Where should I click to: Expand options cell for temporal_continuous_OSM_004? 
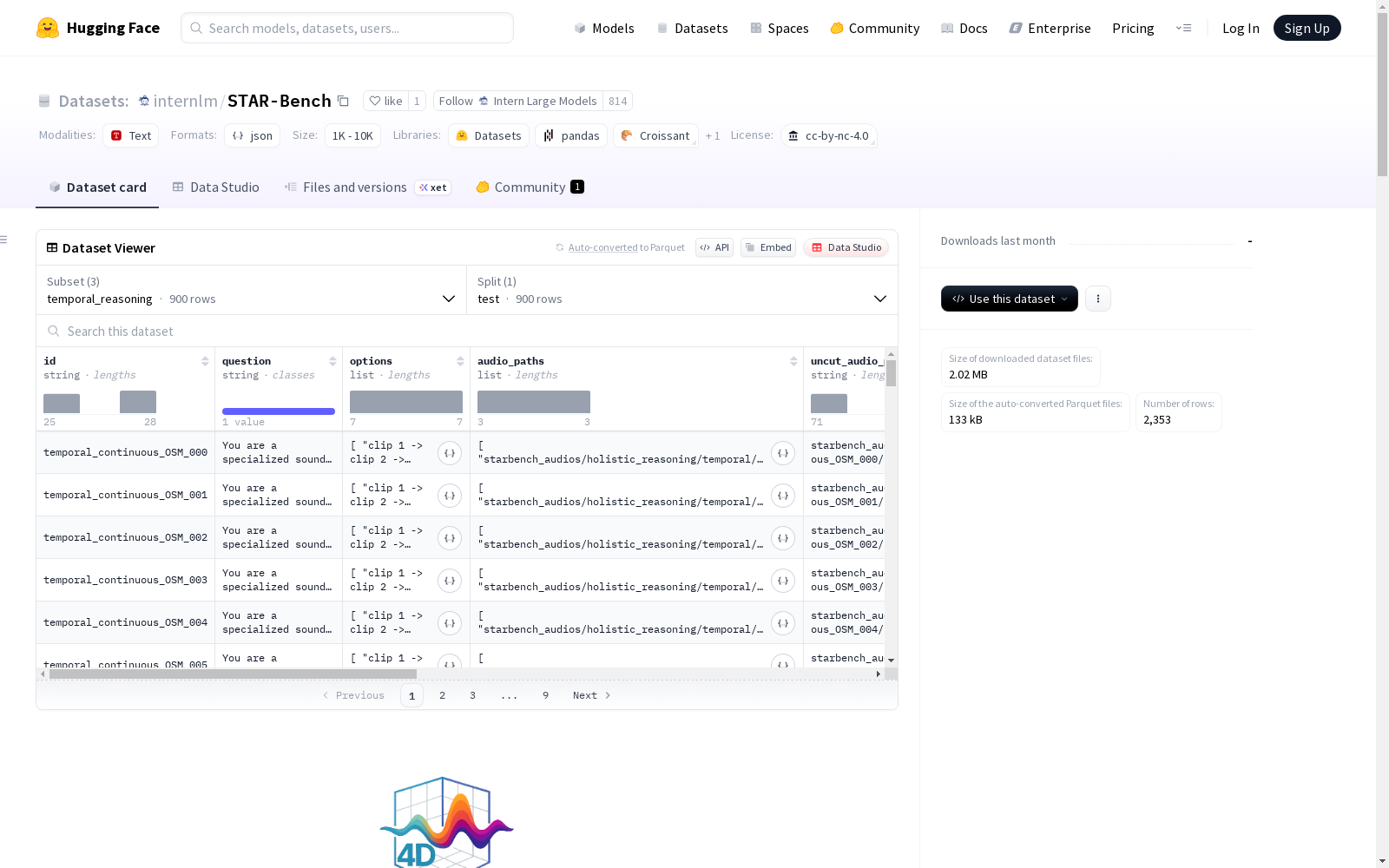(450, 623)
